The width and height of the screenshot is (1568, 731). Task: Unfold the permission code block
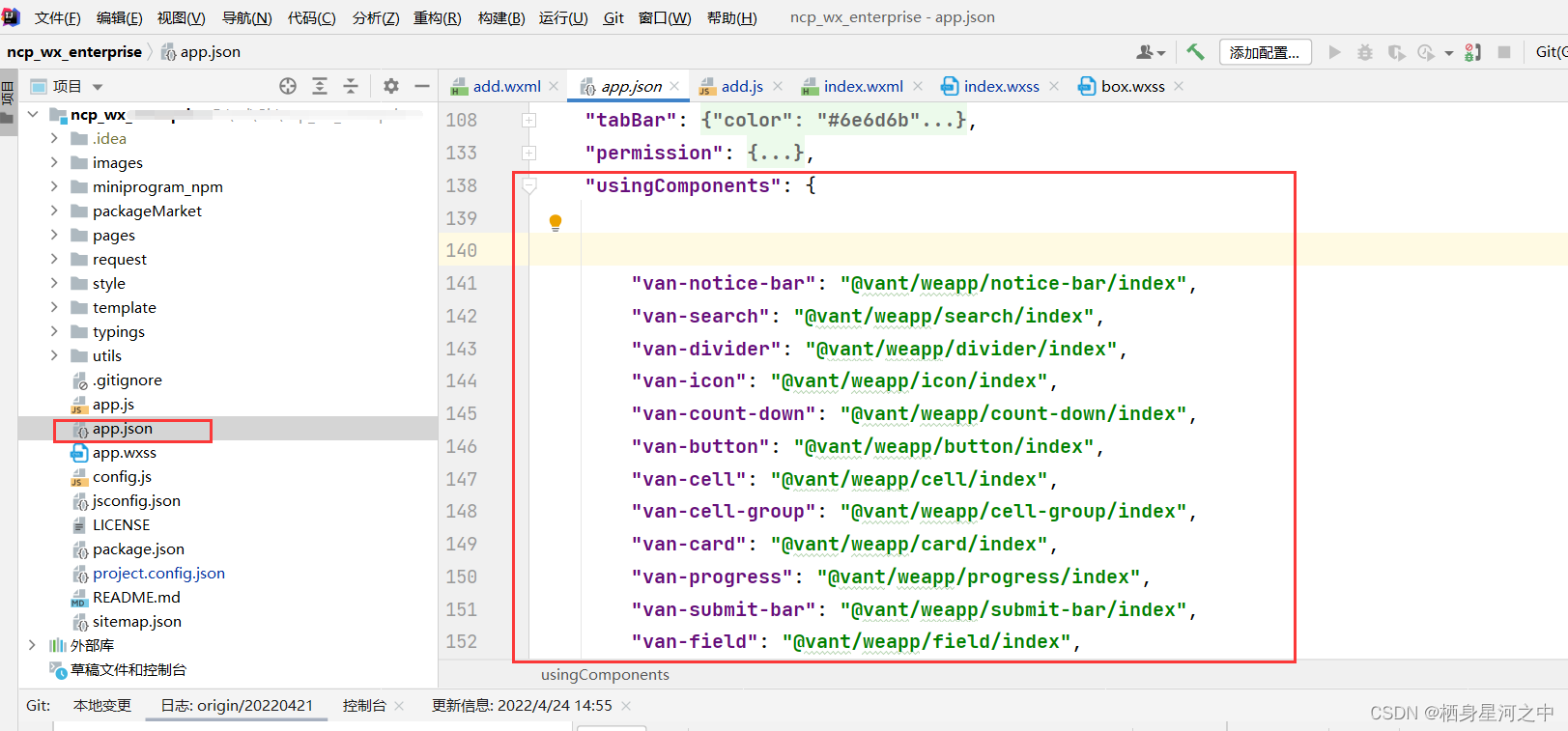(x=528, y=153)
